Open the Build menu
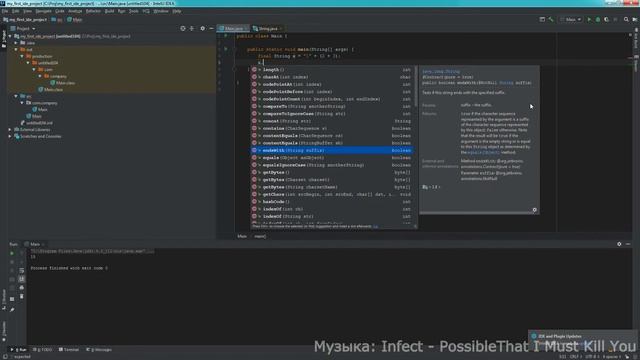 pos(109,11)
